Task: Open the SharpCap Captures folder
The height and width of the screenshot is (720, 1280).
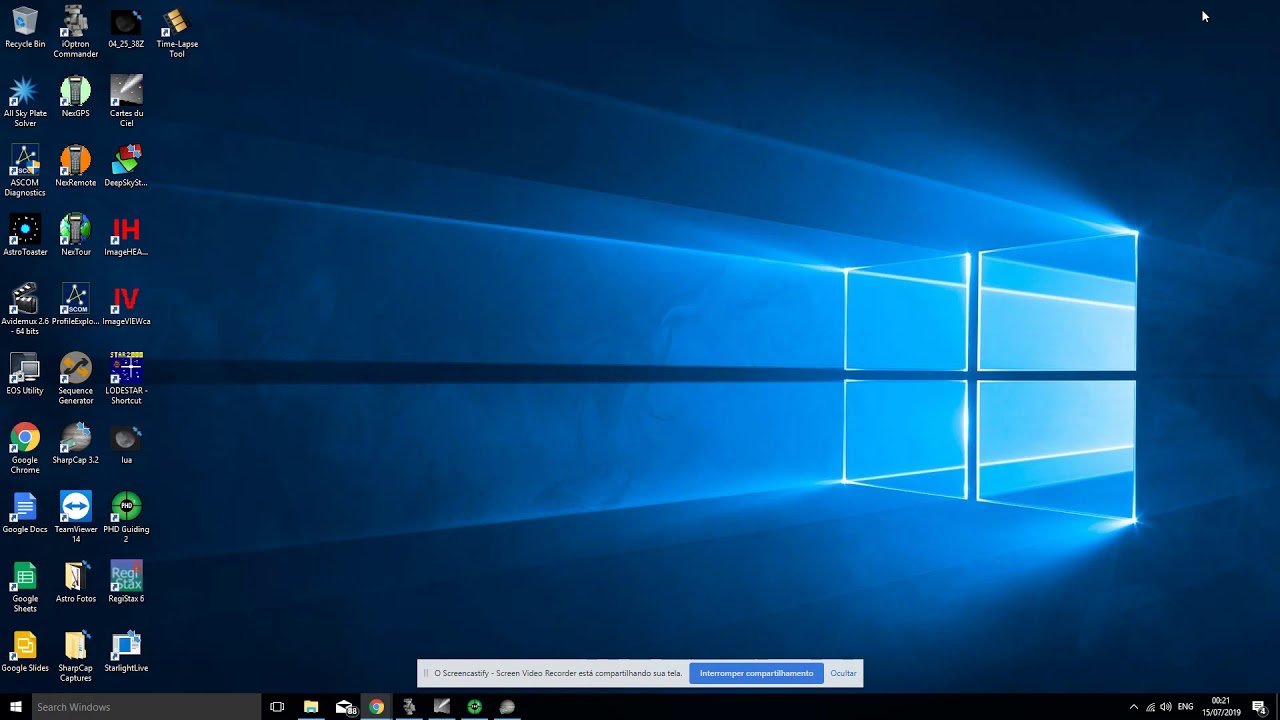Action: click(75, 656)
